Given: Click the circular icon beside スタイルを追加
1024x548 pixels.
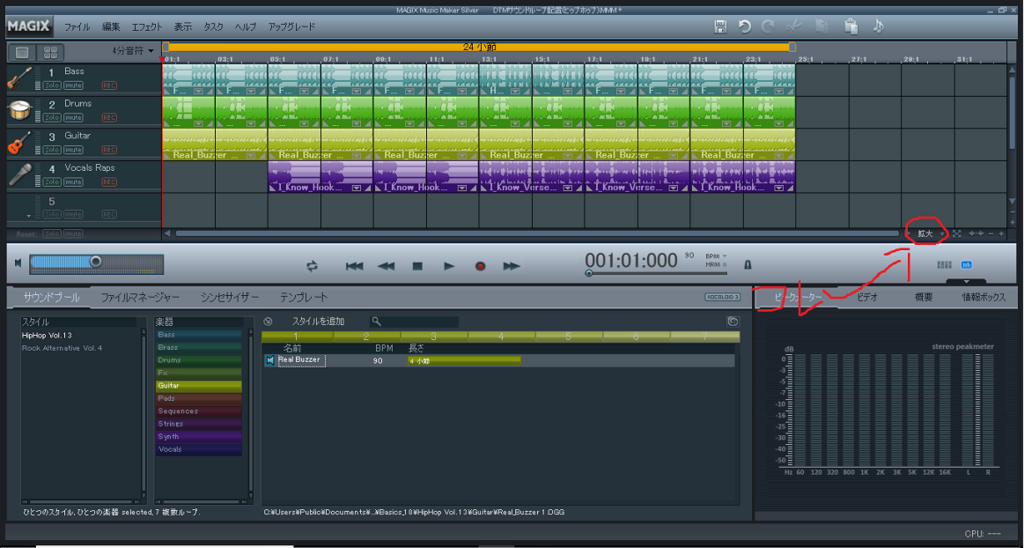Looking at the screenshot, I should click(x=268, y=321).
